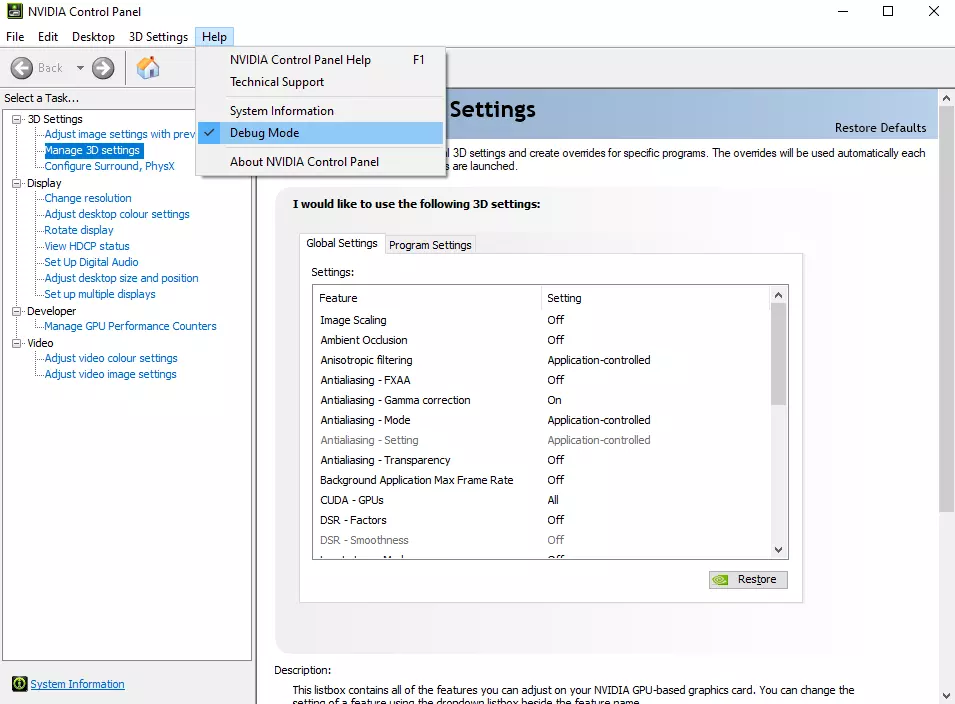Open the Desktop menu
Screen dimensions: 955x704
click(x=93, y=37)
